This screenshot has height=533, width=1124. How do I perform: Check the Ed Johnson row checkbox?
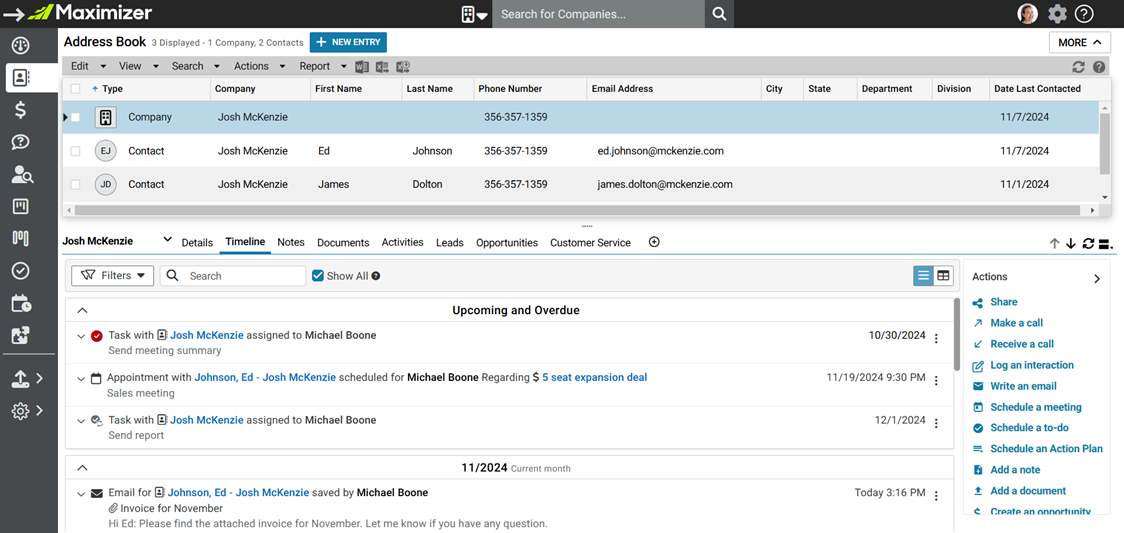75,150
